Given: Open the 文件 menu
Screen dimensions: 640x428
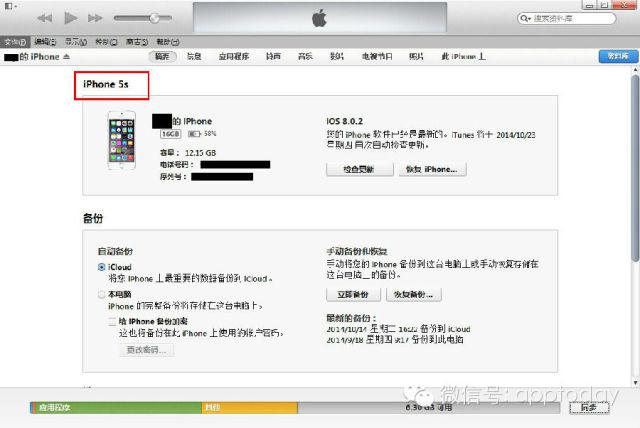Looking at the screenshot, I should click(x=15, y=42).
